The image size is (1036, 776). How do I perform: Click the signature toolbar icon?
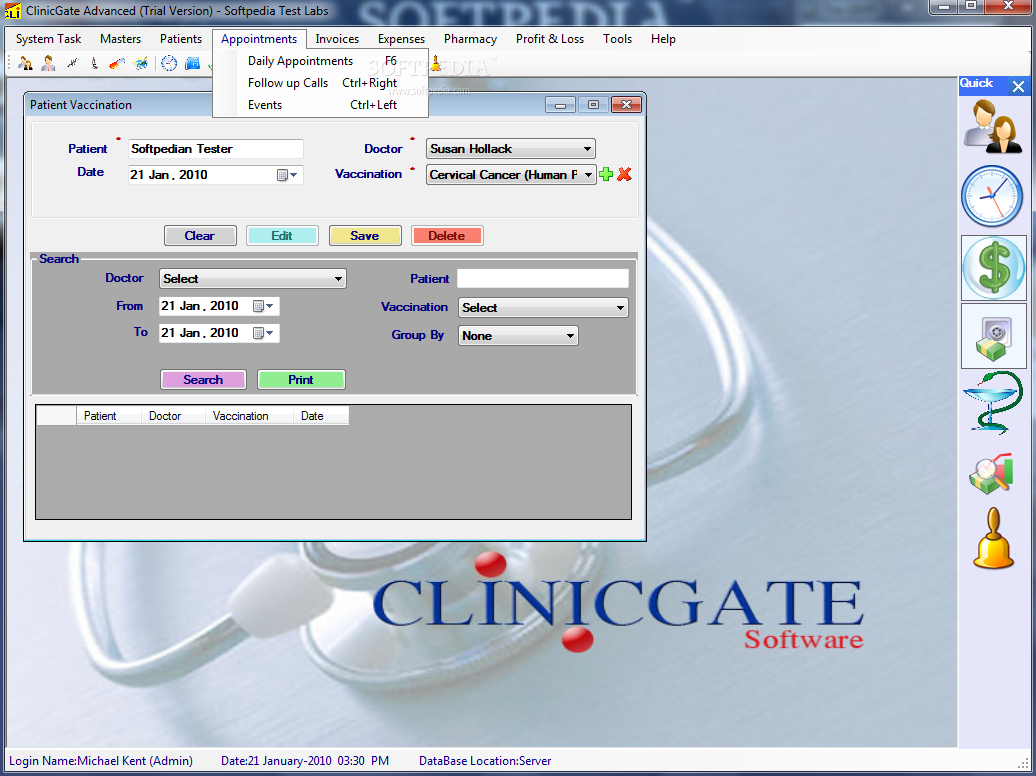(72, 63)
